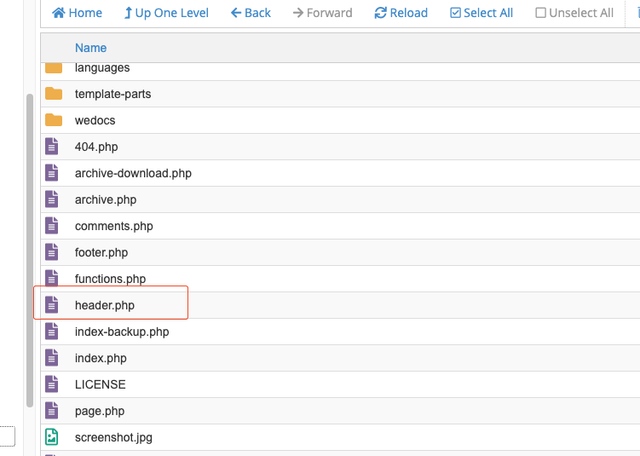The image size is (640, 456).
Task: Click the wedocs folder icon
Action: (x=53, y=120)
